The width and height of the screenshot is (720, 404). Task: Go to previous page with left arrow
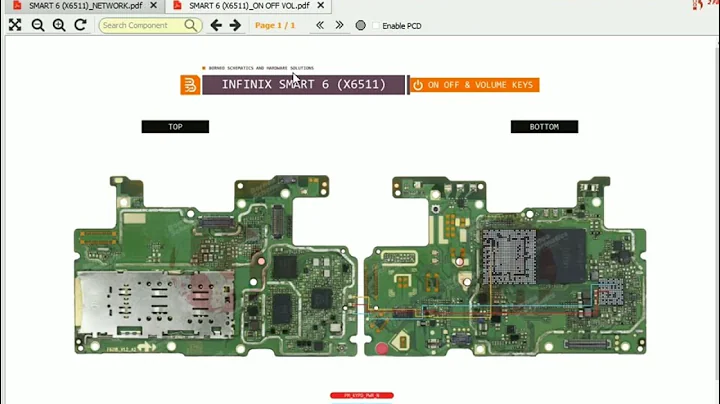pyautogui.click(x=216, y=25)
